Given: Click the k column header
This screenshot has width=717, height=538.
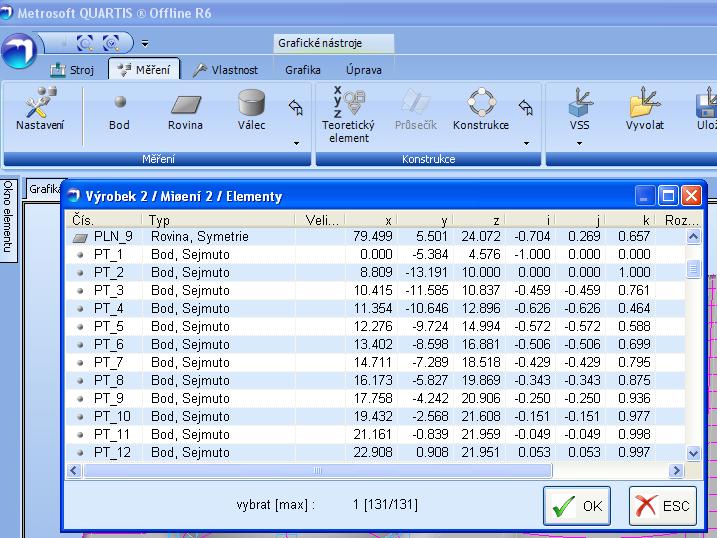Looking at the screenshot, I should click(631, 220).
